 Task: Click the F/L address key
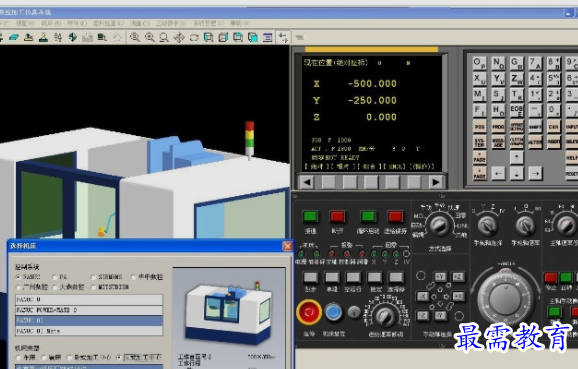click(479, 110)
